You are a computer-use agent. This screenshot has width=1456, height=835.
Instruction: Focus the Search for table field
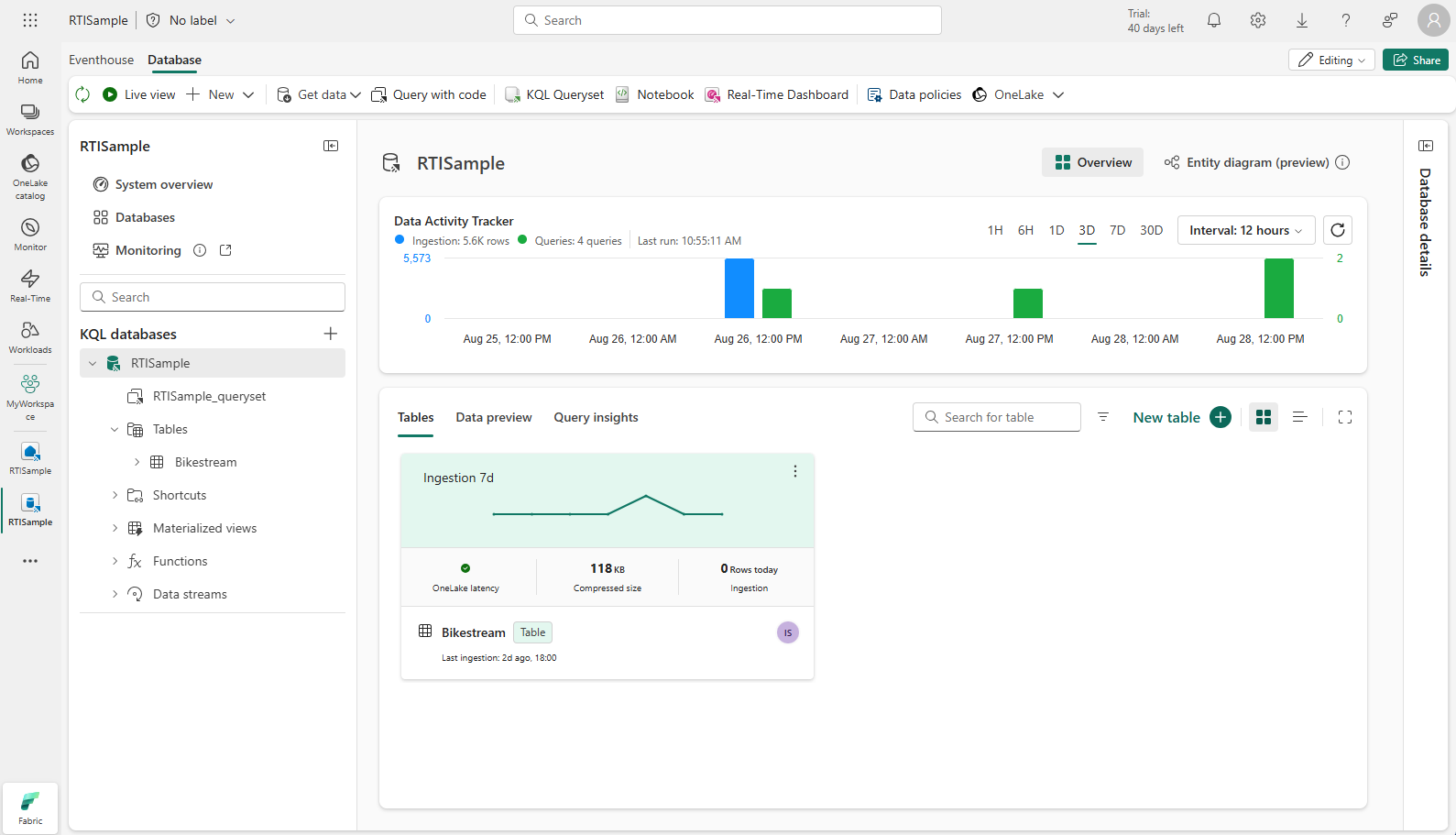(x=997, y=417)
